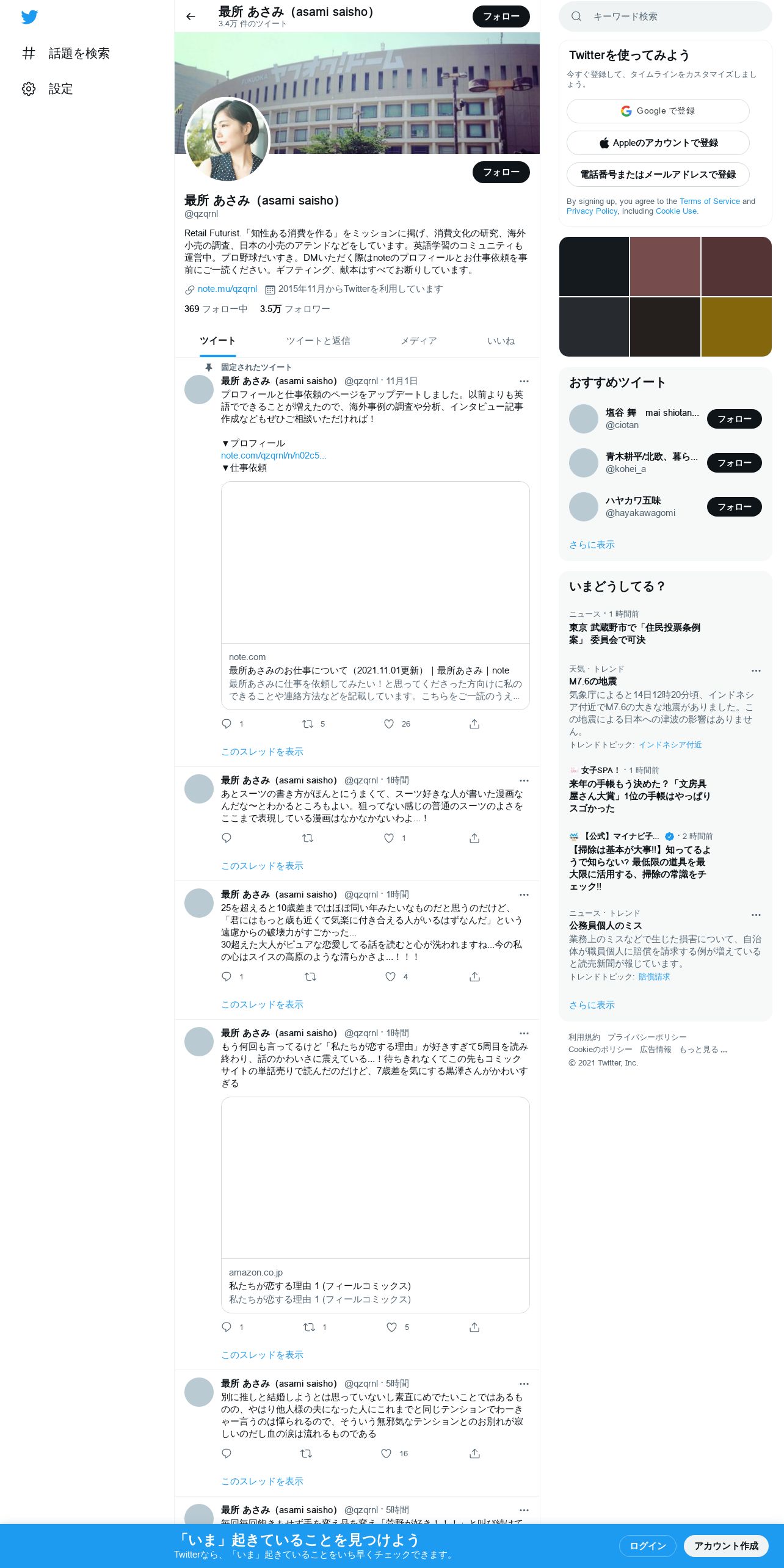Open the 3.5万 フォロワー list

click(295, 309)
